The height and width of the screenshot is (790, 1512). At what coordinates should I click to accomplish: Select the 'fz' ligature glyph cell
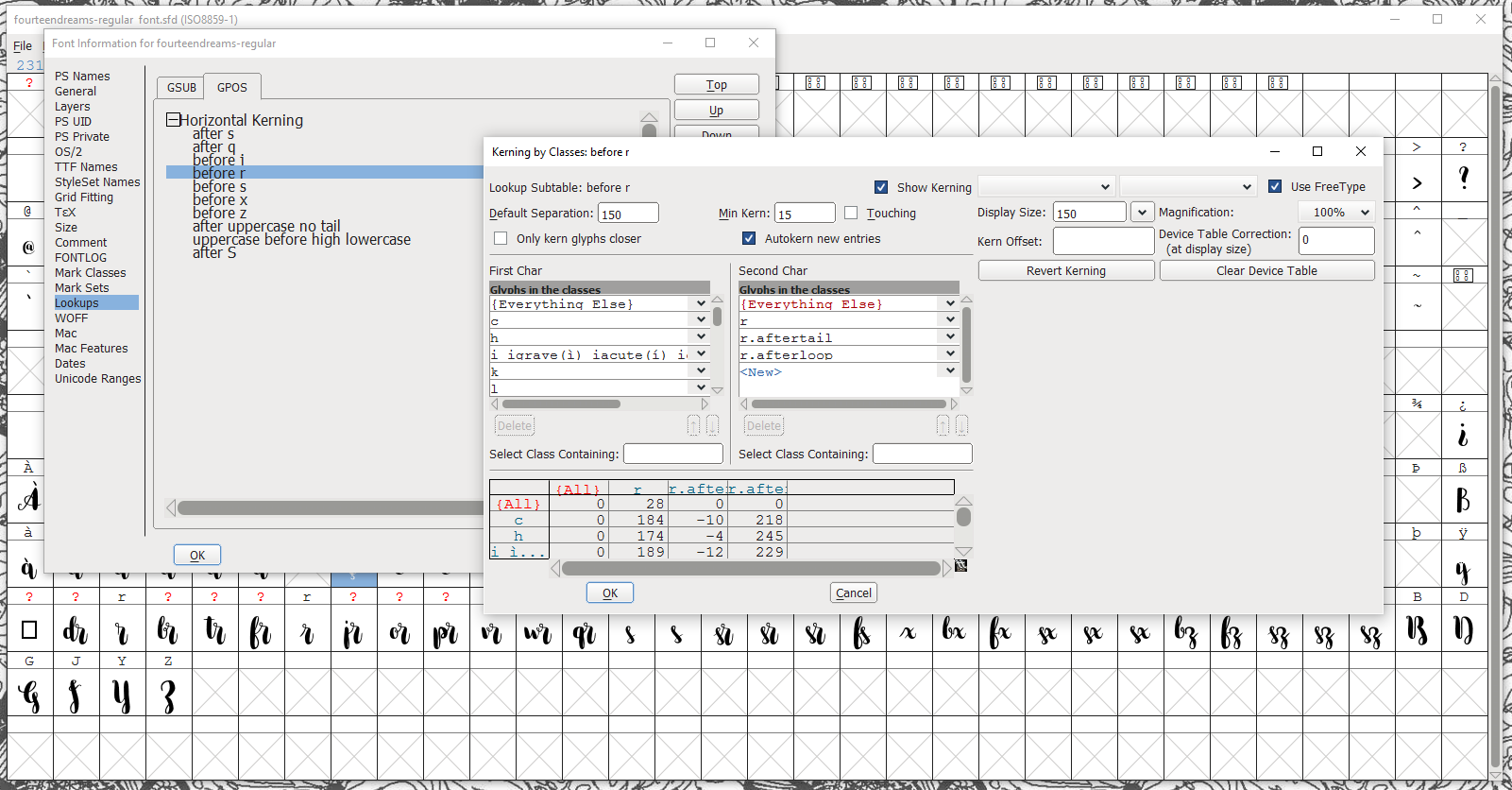[x=1232, y=630]
